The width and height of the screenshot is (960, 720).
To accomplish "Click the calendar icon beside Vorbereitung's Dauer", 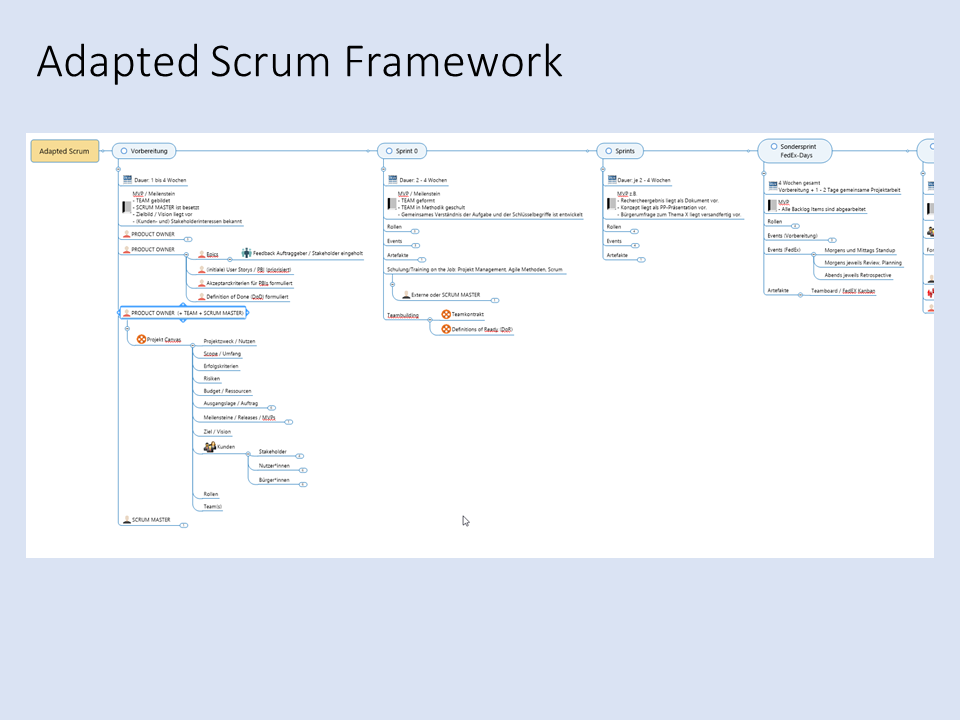I will (127, 180).
